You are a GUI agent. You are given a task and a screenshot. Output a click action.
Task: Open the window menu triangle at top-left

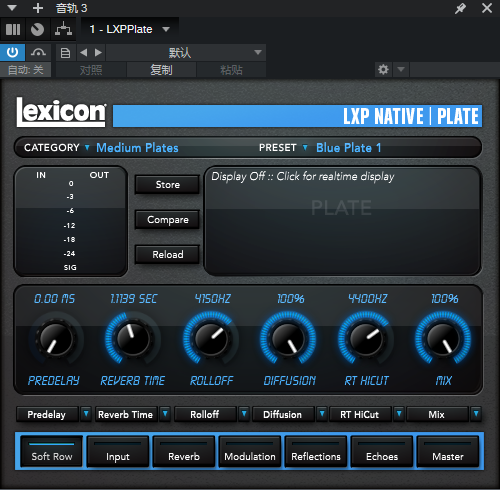[x=12, y=8]
